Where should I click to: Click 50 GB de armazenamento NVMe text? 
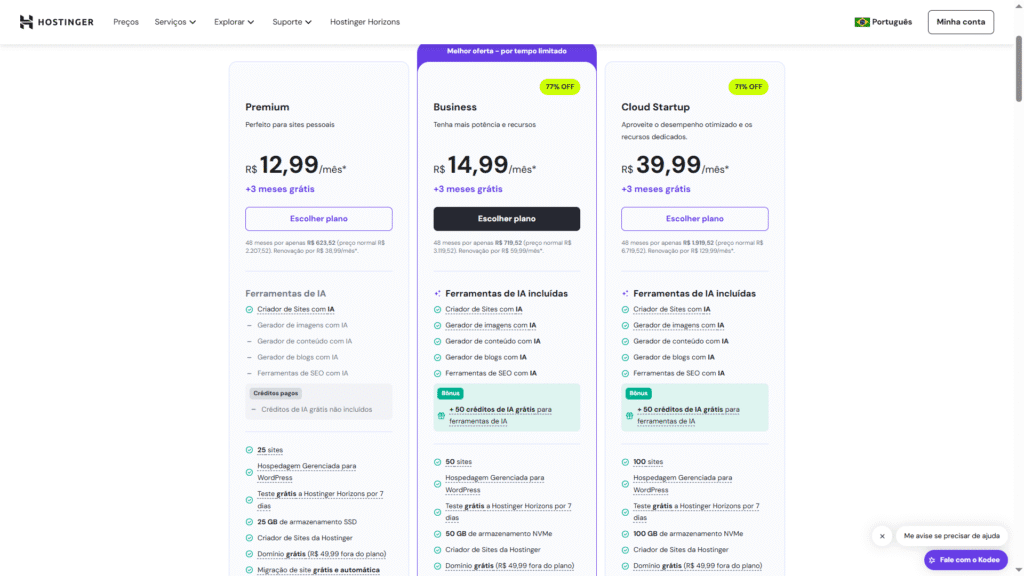(x=498, y=534)
